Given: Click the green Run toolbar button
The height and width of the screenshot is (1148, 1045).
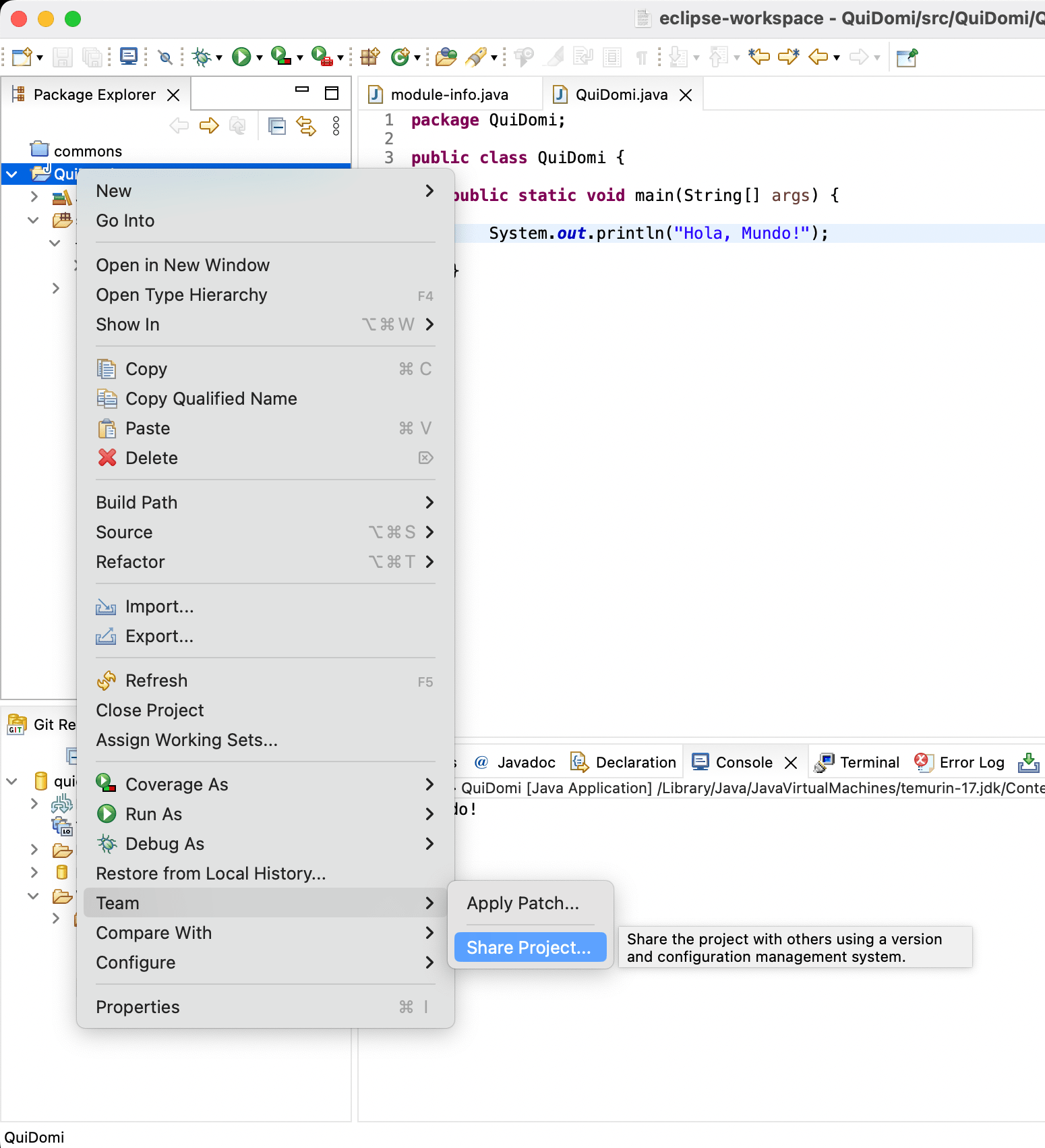Looking at the screenshot, I should tap(241, 57).
